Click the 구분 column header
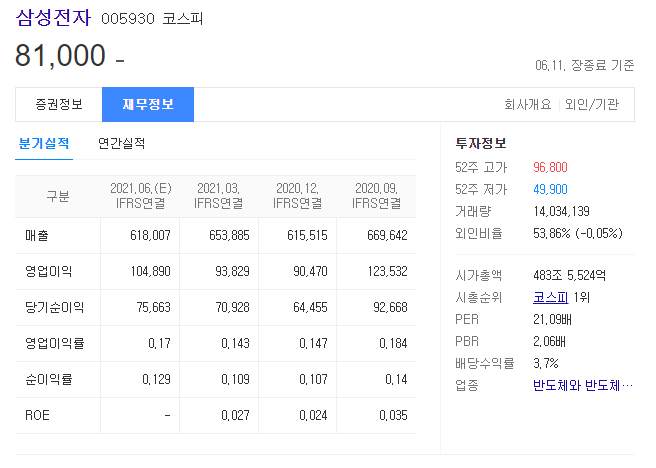The height and width of the screenshot is (468, 656). click(x=58, y=196)
